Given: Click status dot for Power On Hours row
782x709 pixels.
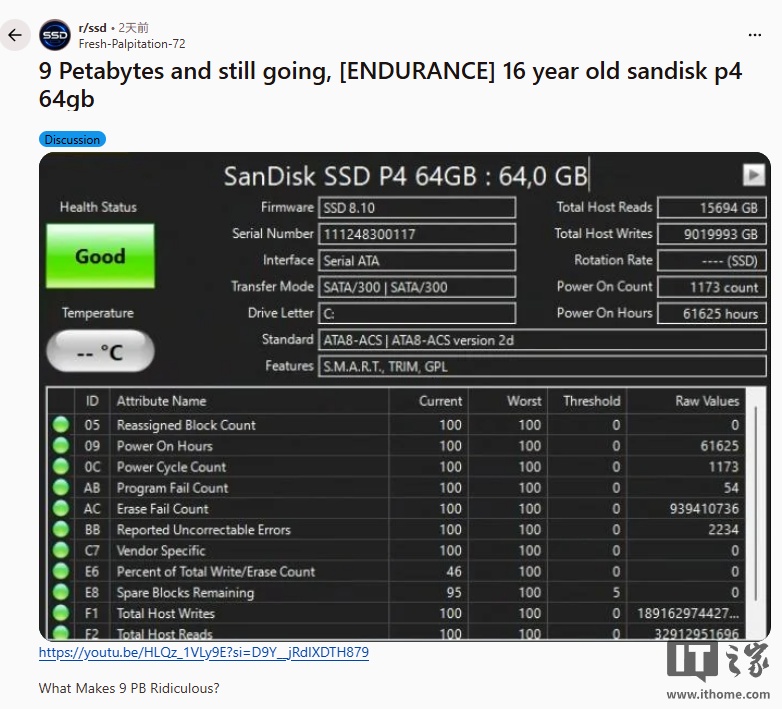Looking at the screenshot, I should click(61, 445).
